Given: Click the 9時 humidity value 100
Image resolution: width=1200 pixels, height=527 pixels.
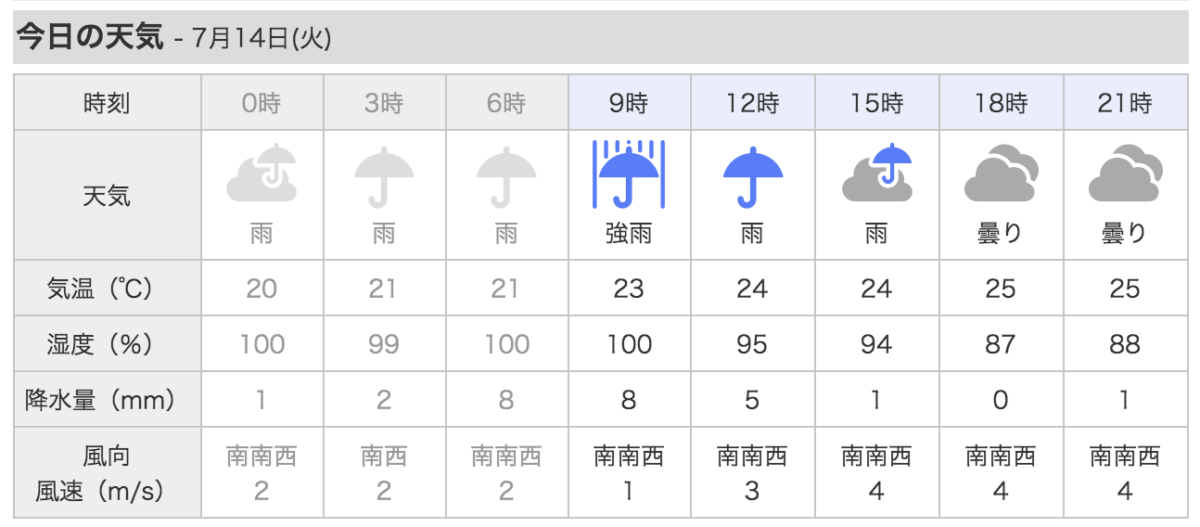Looking at the screenshot, I should [629, 345].
